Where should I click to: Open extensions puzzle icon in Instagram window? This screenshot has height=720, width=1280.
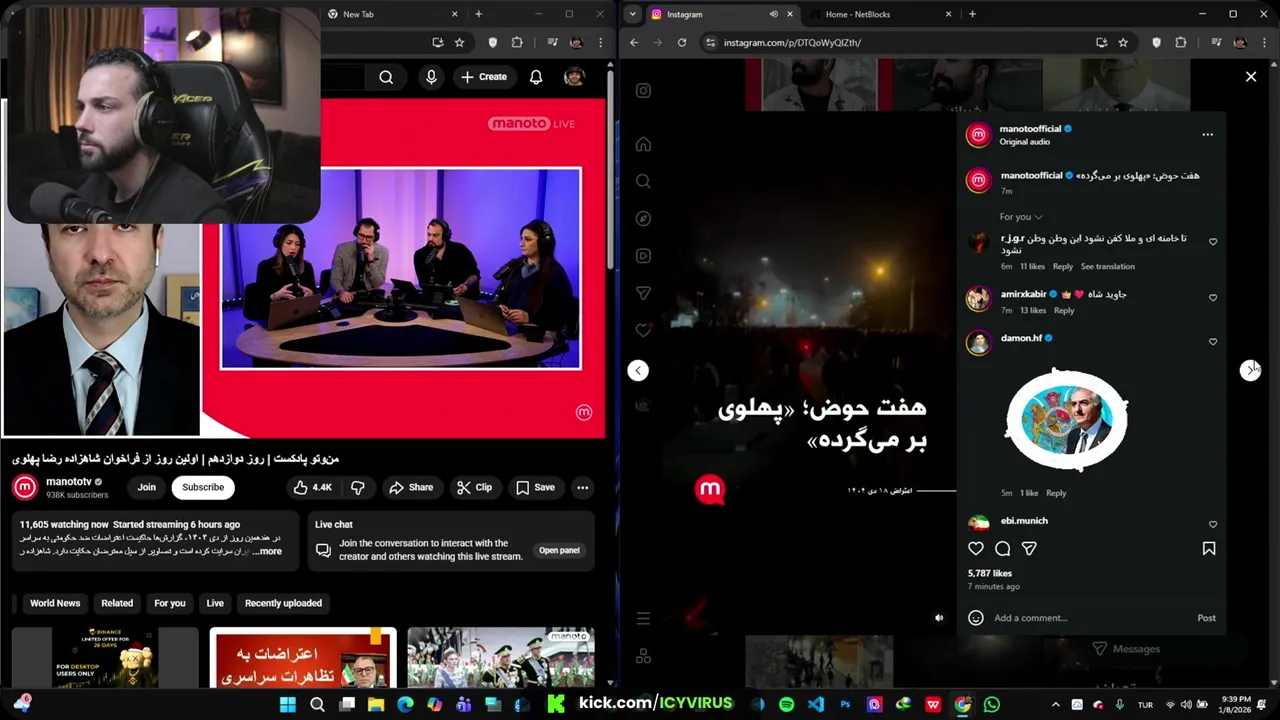click(x=1181, y=42)
